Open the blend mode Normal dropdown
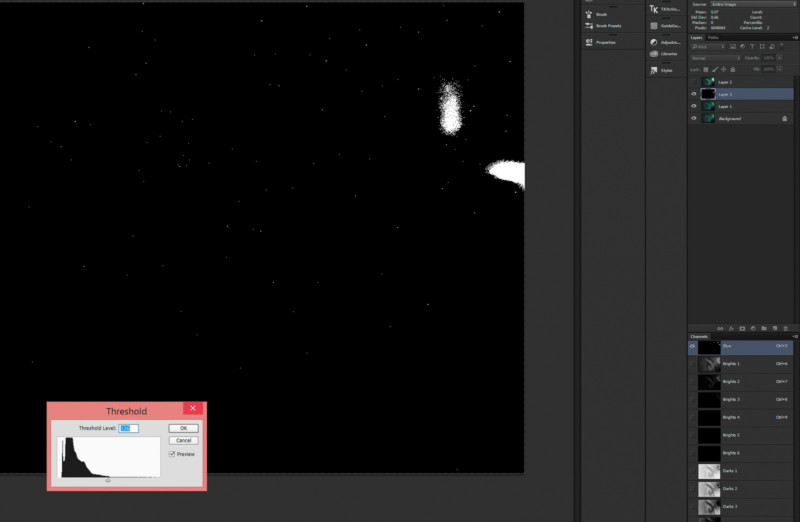The width and height of the screenshot is (800, 522). tap(713, 58)
